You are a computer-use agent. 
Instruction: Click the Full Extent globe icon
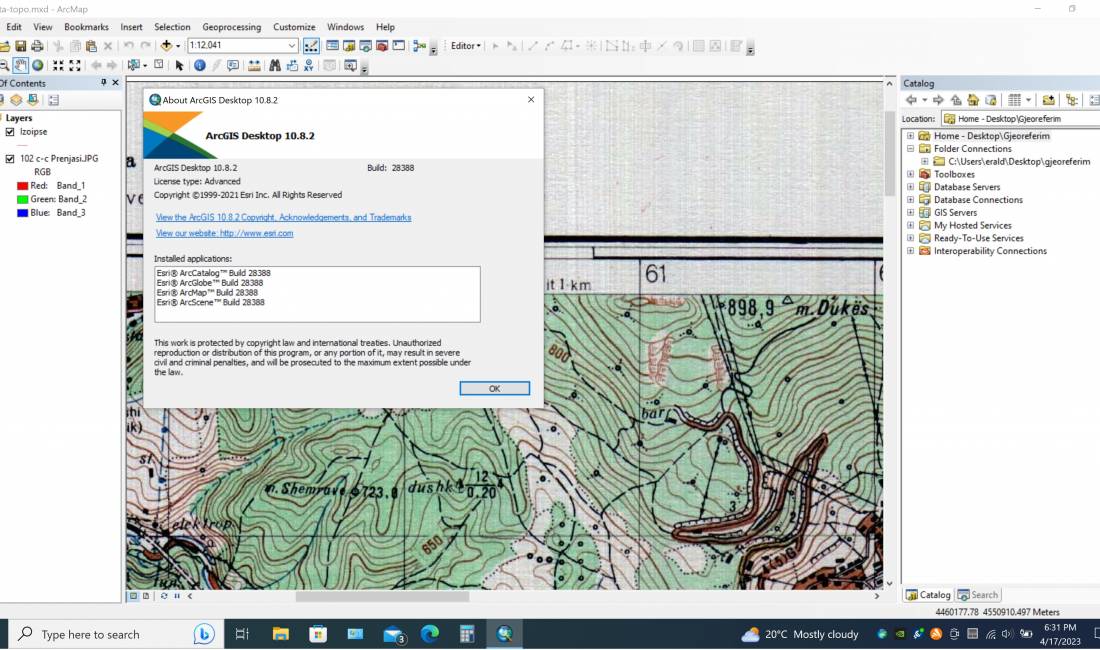pos(38,65)
